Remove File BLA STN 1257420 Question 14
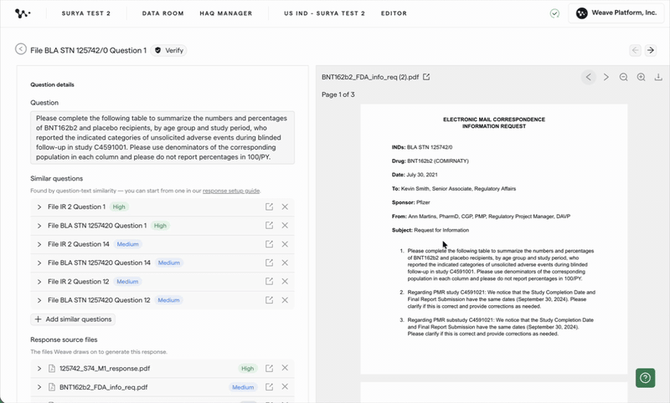Image resolution: width=670 pixels, height=403 pixels. coord(285,263)
